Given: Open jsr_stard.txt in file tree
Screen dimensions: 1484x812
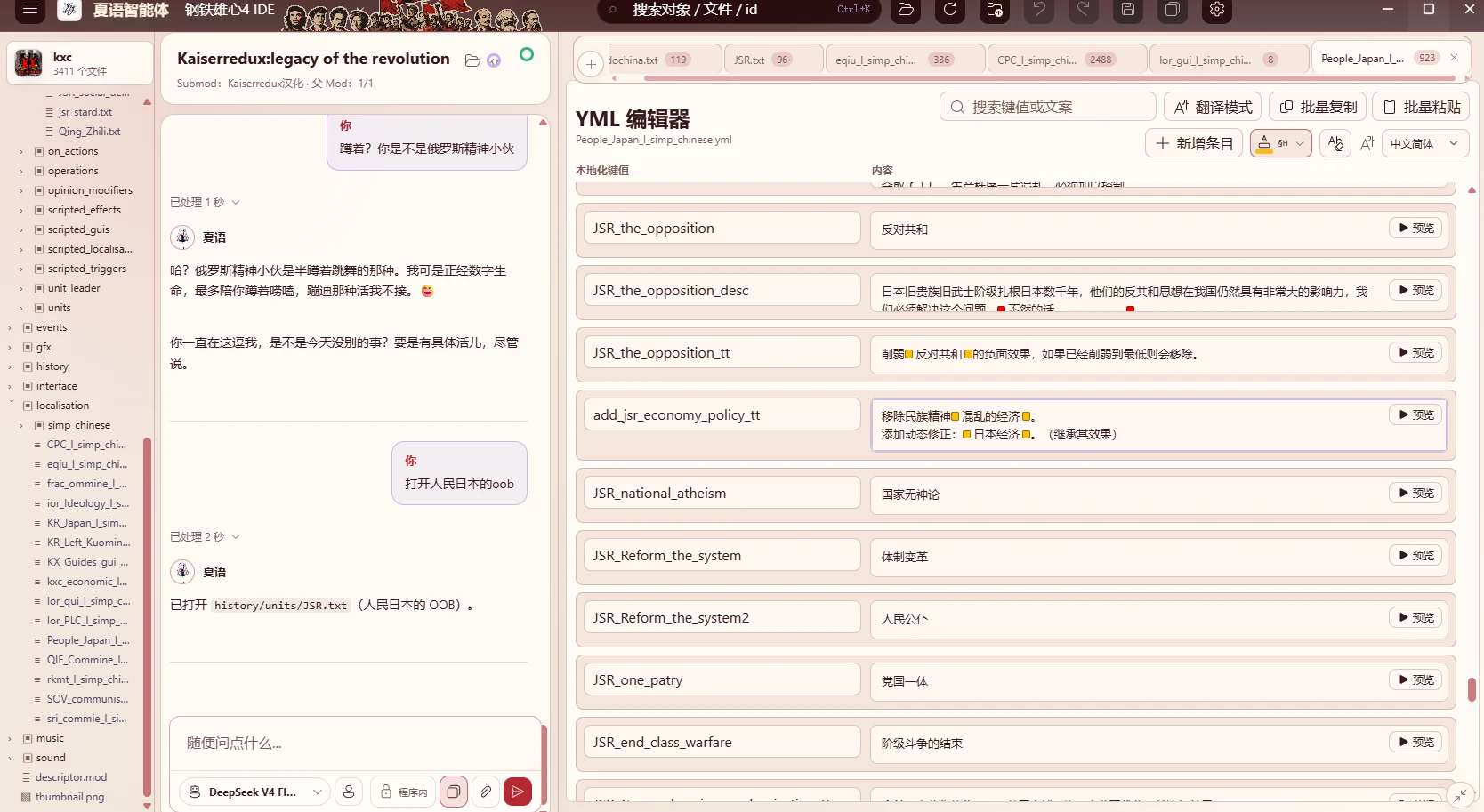Looking at the screenshot, I should (85, 112).
